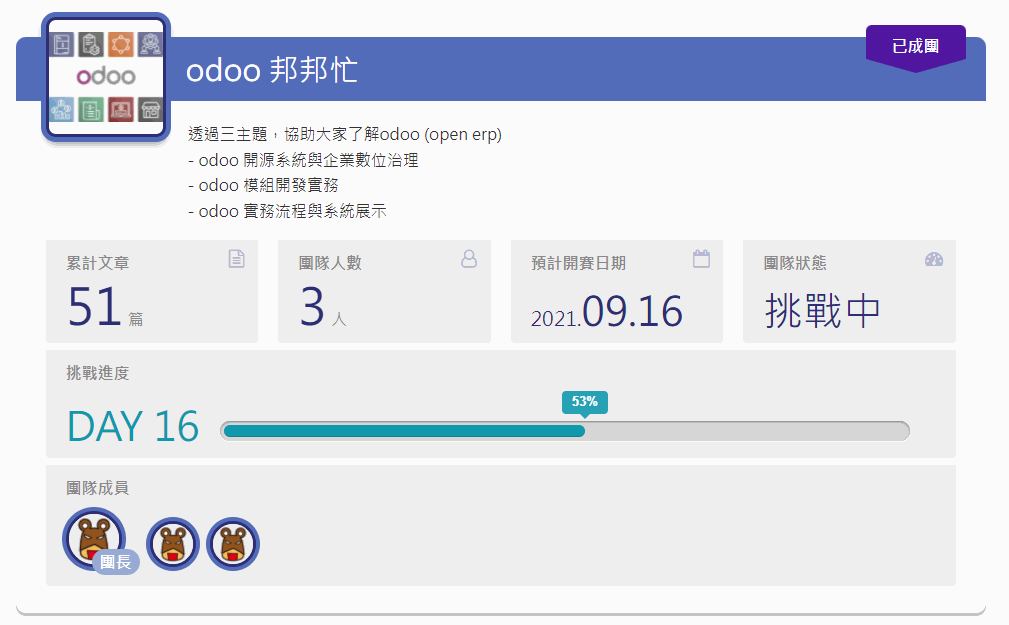Image resolution: width=1009 pixels, height=625 pixels.
Task: Click the challenge progress bar
Action: (565, 431)
